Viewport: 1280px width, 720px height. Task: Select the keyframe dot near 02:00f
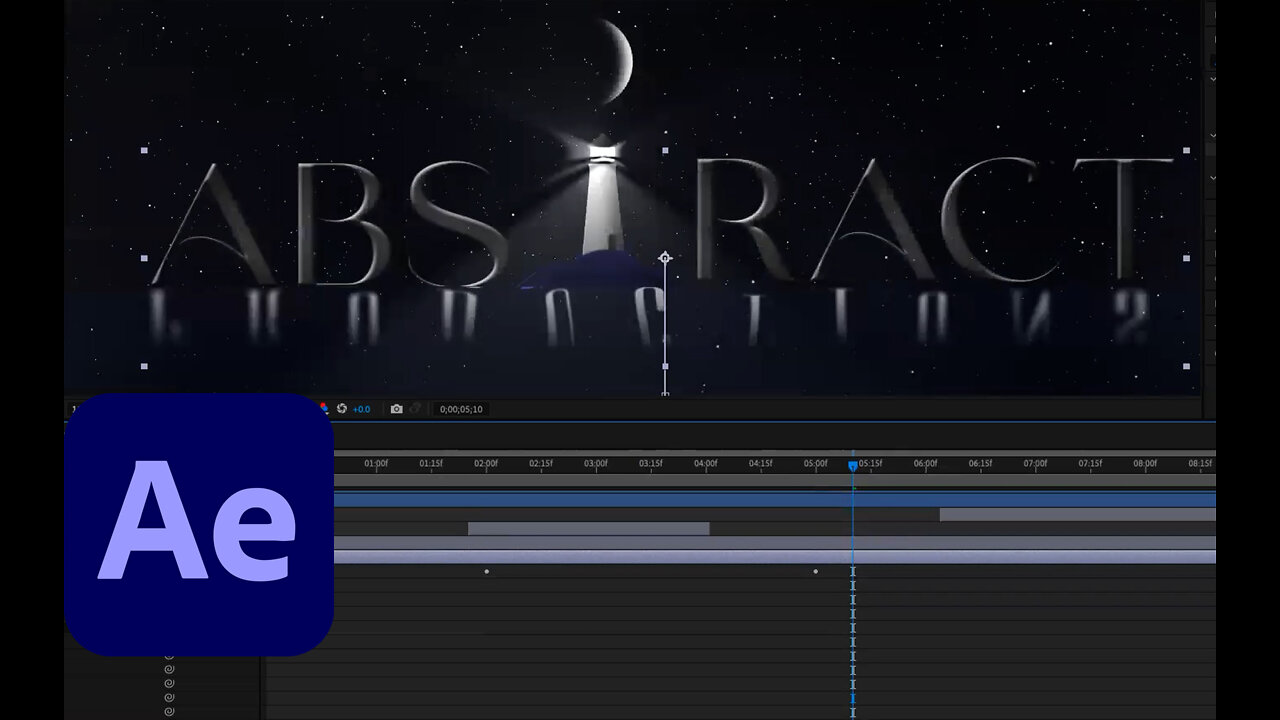click(x=487, y=571)
